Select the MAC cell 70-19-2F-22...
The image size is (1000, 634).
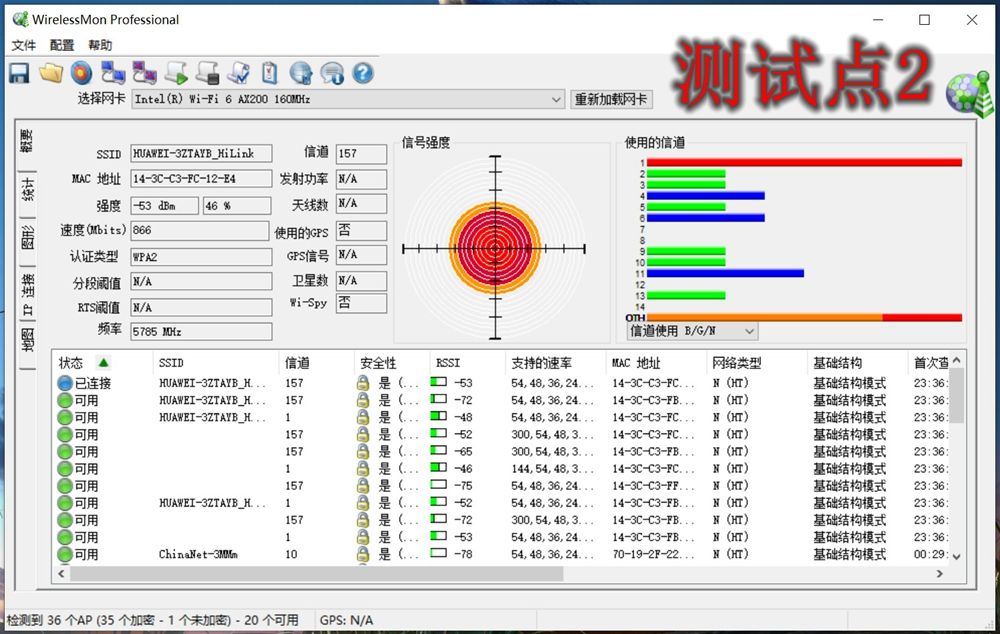click(x=653, y=554)
